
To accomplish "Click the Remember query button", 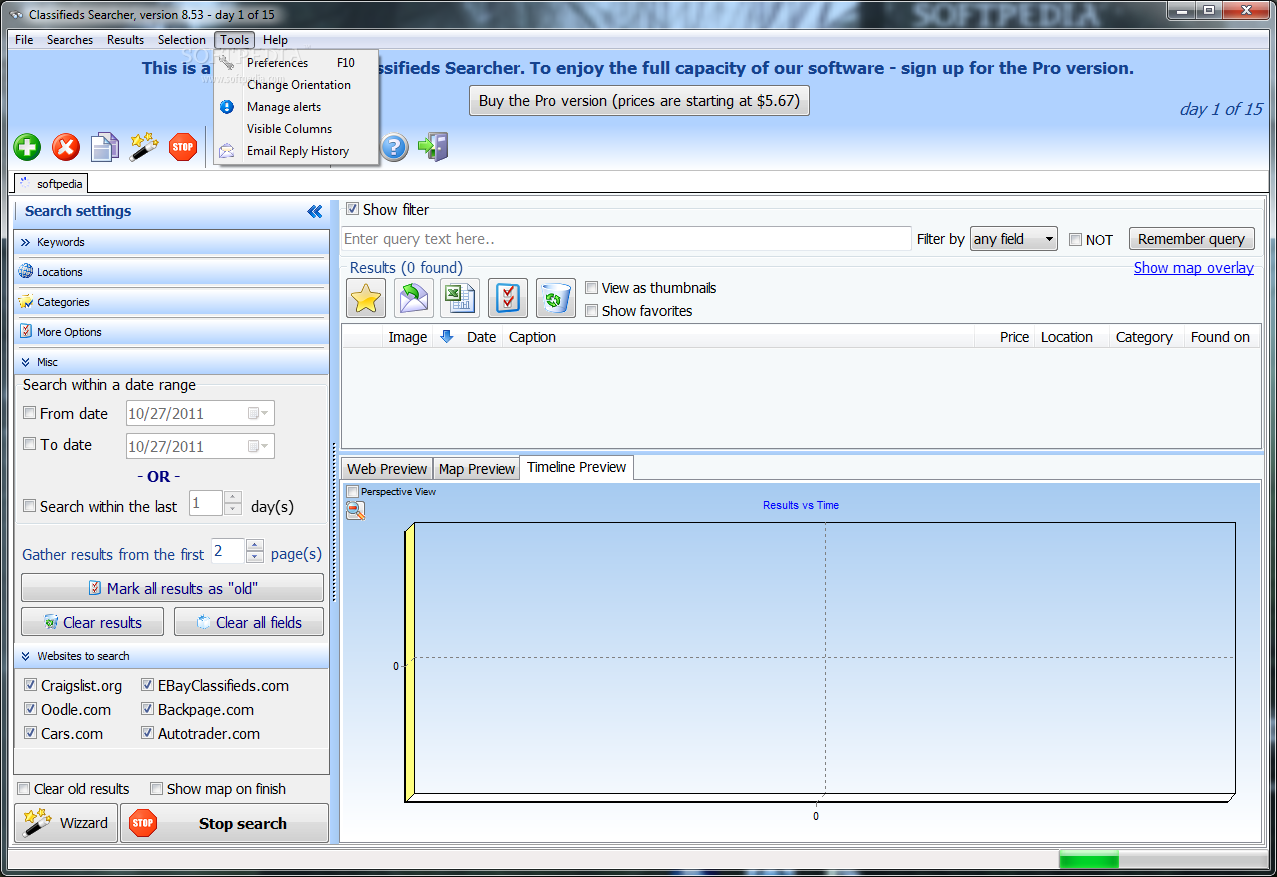I will click(1191, 239).
